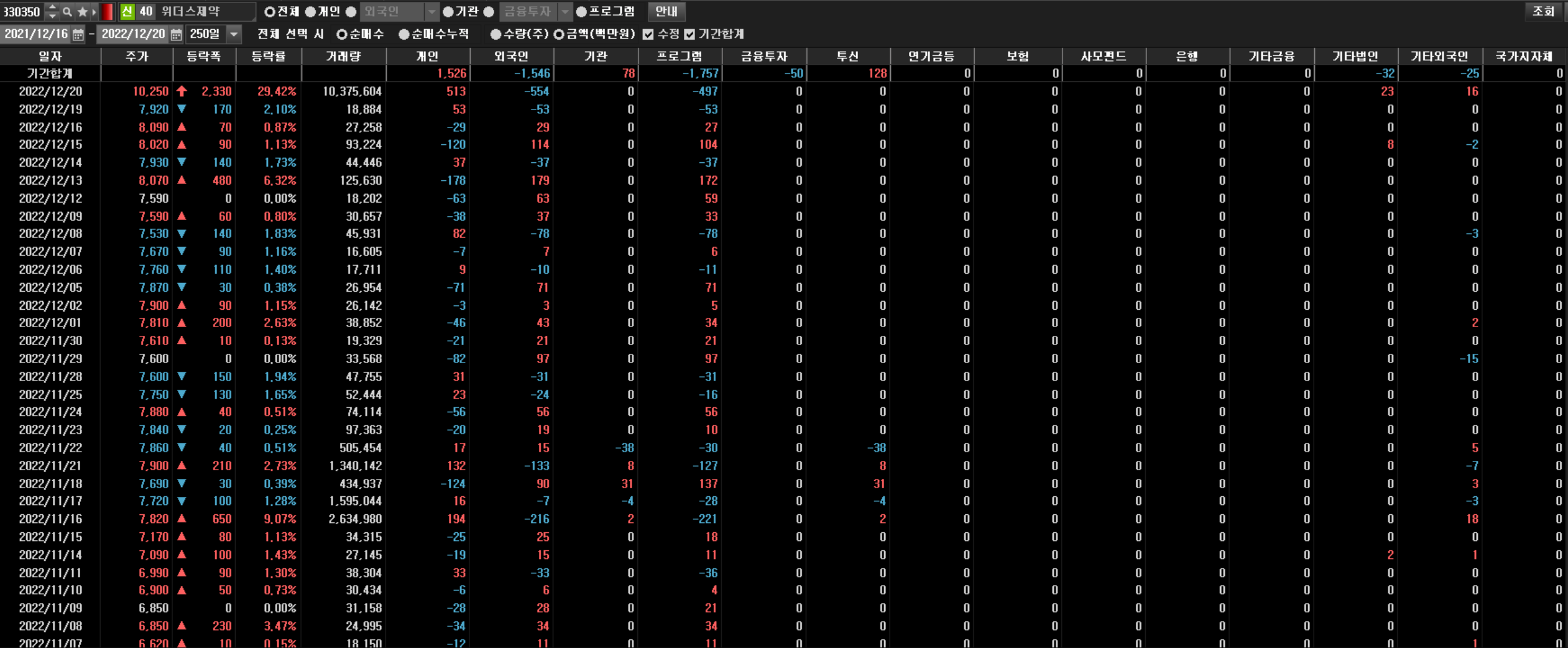Click the green 신 badge icon

[x=127, y=11]
